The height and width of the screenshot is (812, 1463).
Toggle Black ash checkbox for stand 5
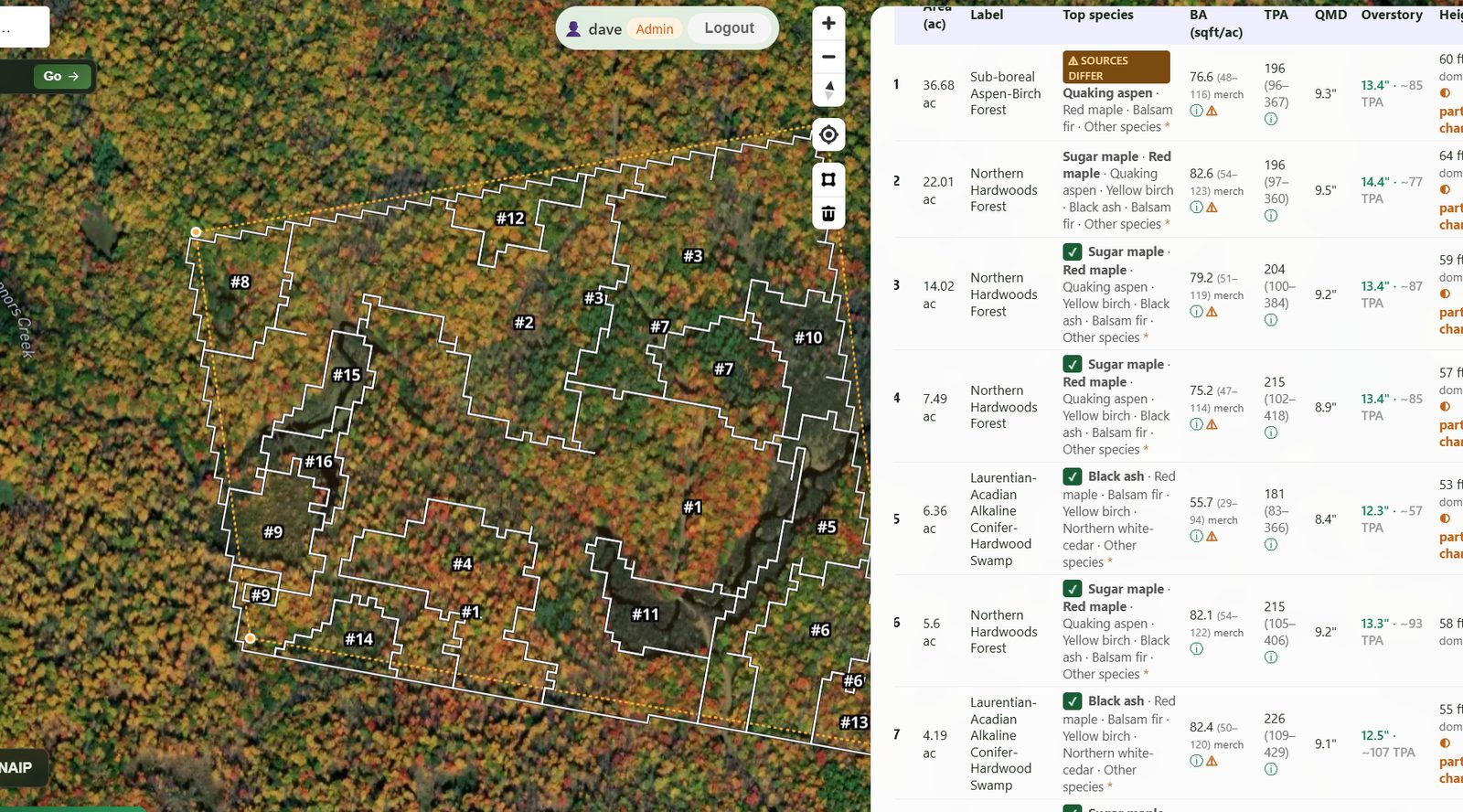tap(1073, 476)
